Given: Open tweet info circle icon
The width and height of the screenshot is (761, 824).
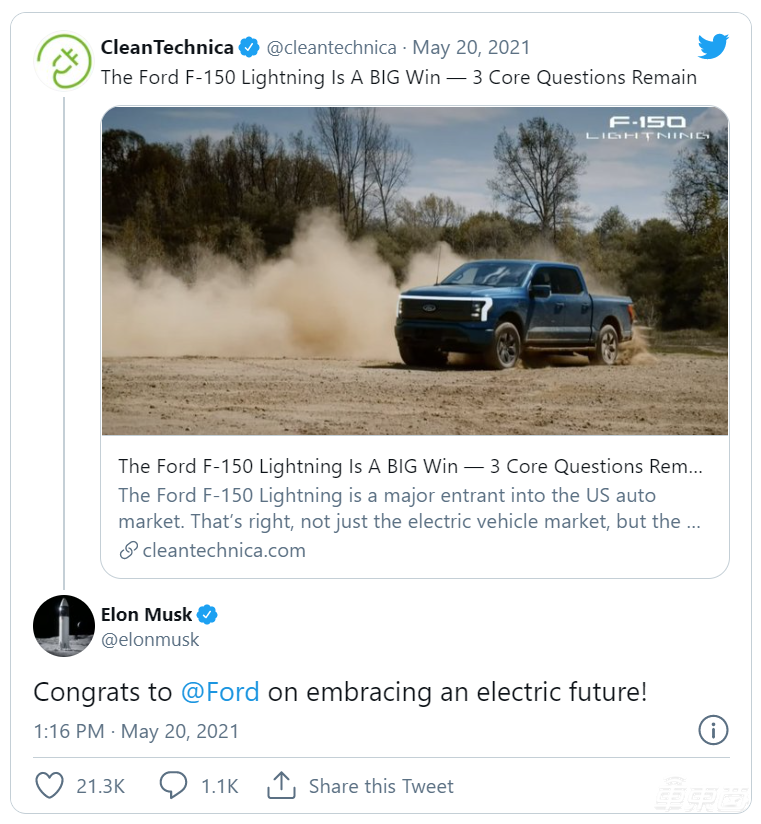Looking at the screenshot, I should (x=712, y=730).
